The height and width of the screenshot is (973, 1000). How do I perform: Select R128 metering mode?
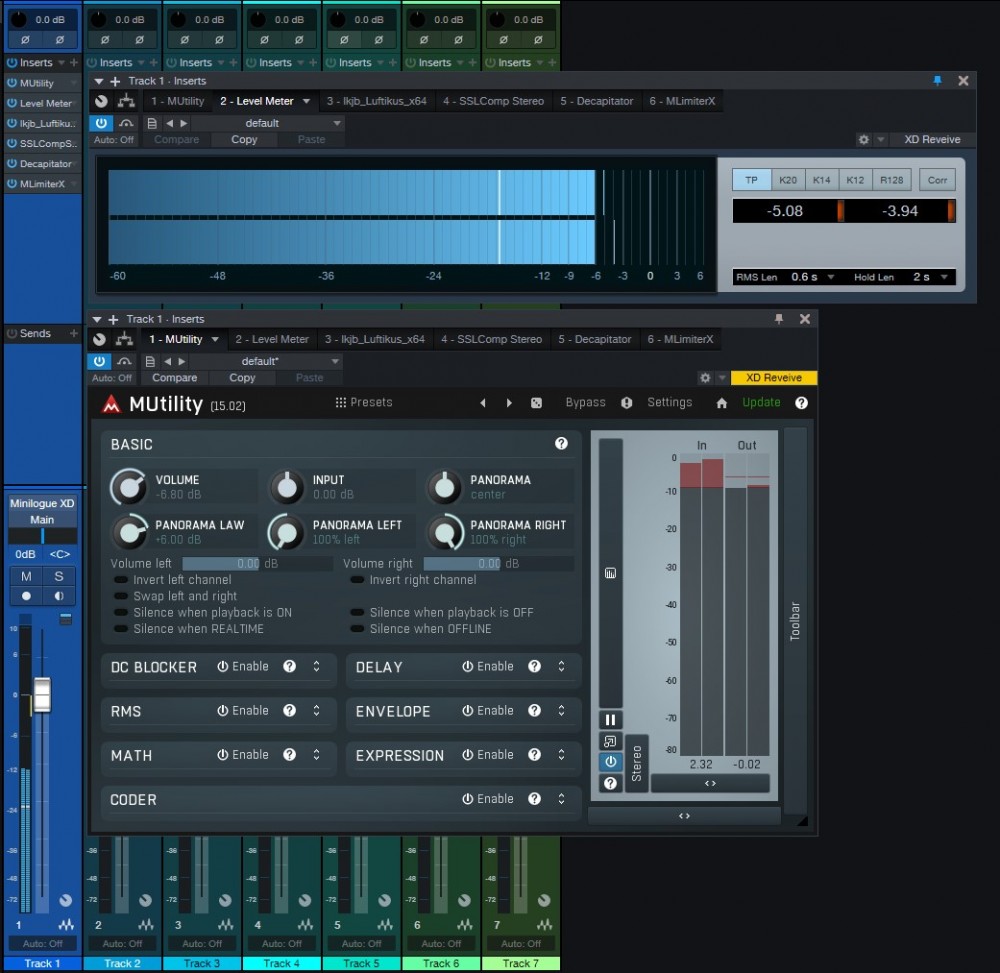[891, 180]
